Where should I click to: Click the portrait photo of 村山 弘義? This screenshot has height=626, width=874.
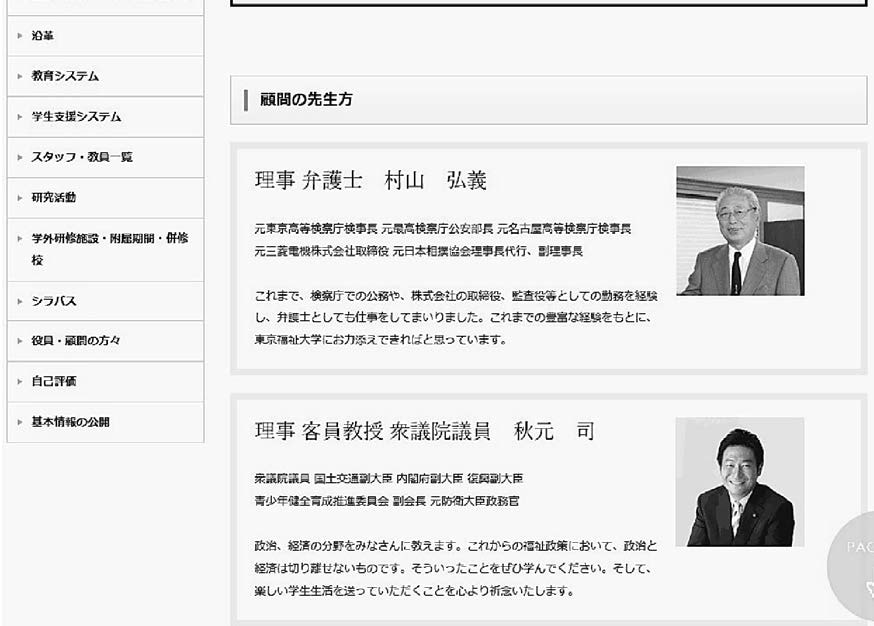[x=739, y=231]
